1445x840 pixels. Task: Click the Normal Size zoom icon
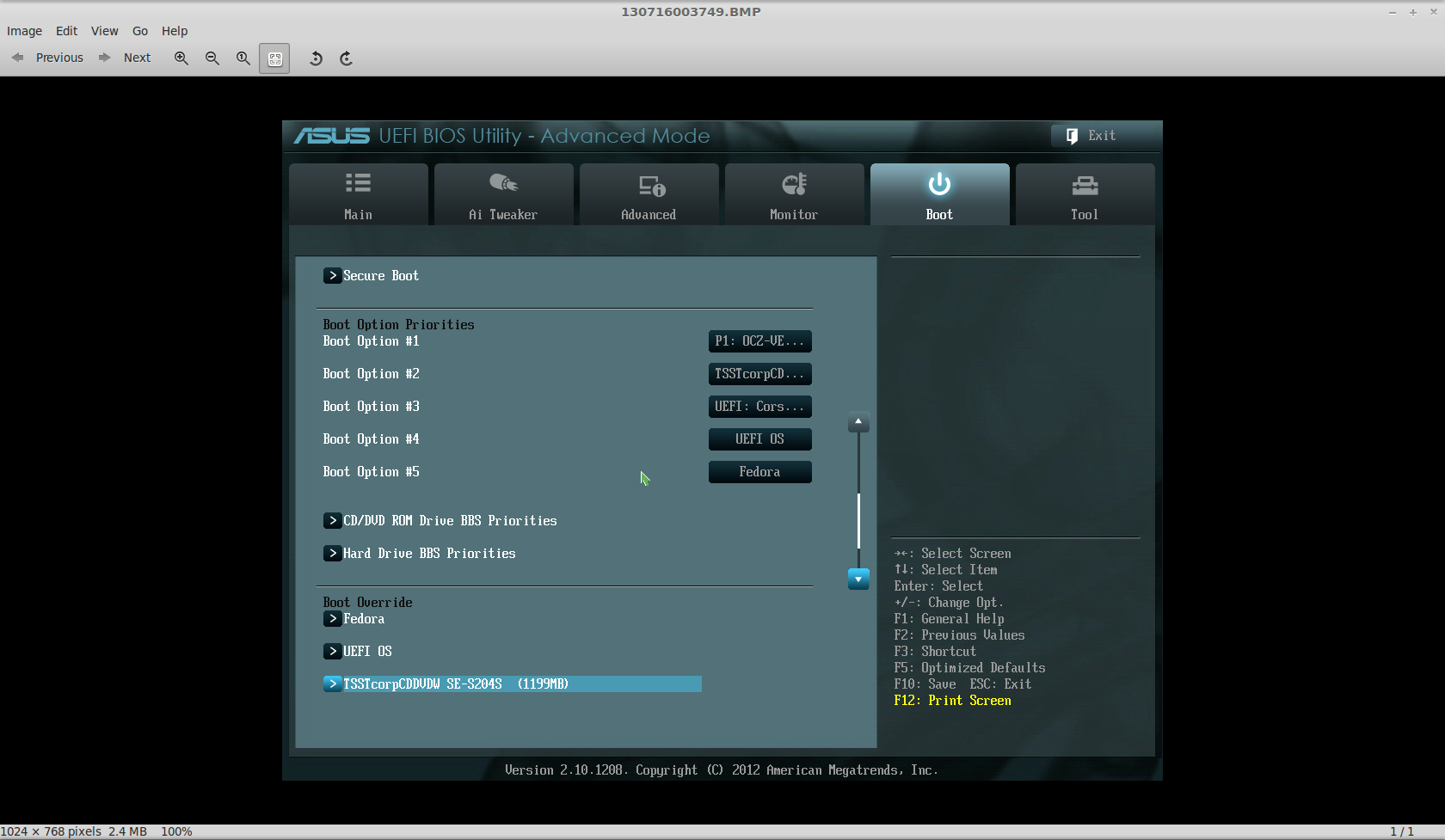click(x=243, y=58)
